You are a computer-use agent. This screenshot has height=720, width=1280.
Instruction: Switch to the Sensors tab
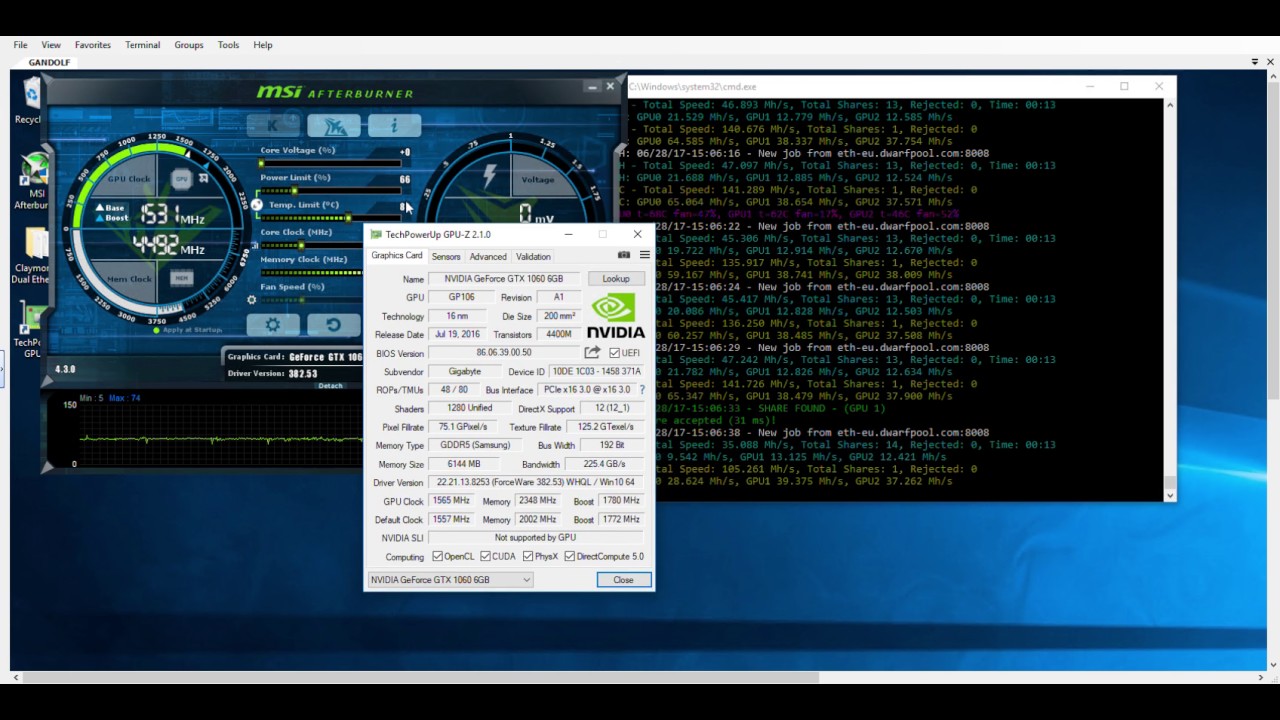446,257
